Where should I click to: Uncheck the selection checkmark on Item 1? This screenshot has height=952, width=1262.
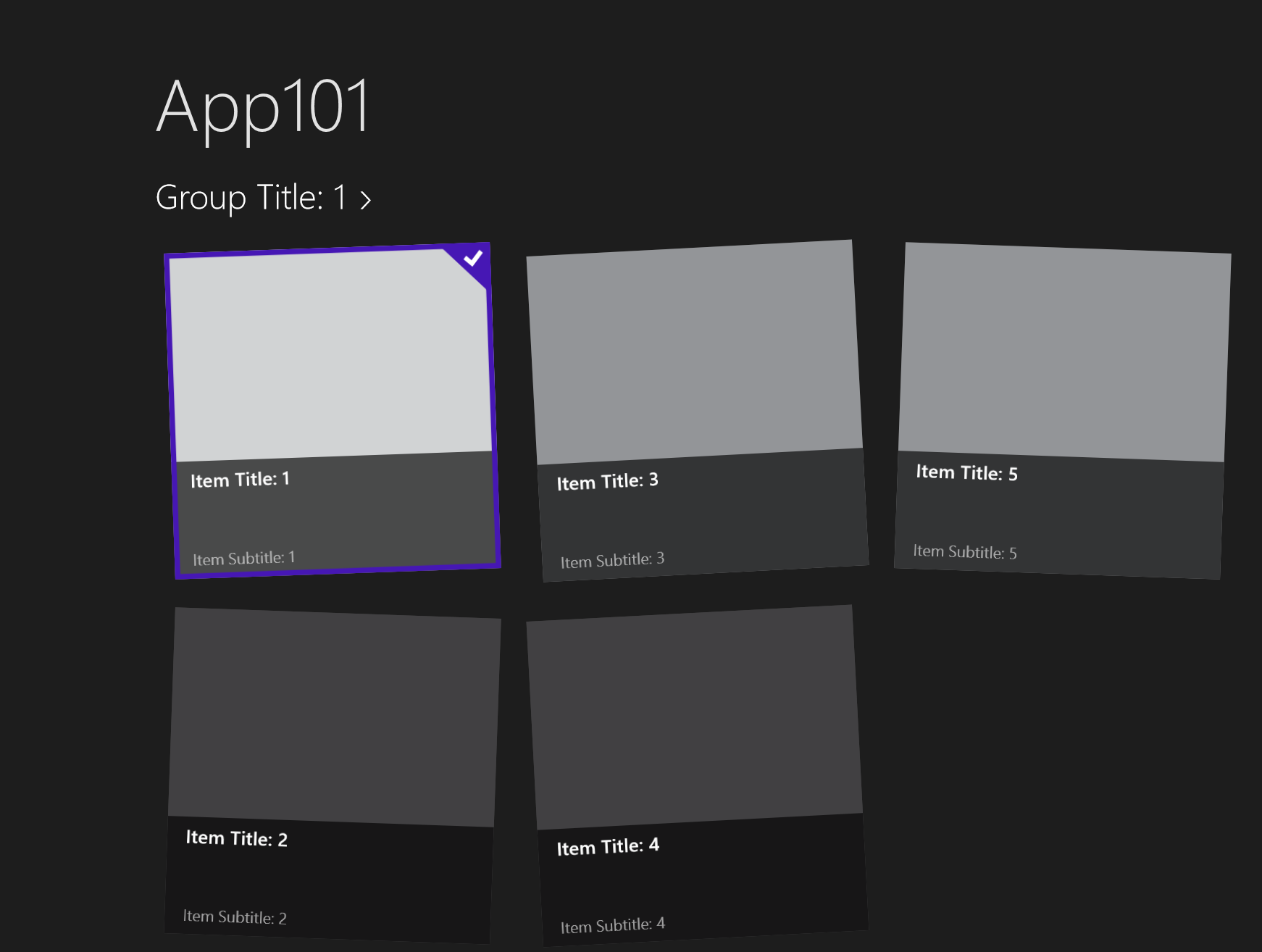pos(474,259)
